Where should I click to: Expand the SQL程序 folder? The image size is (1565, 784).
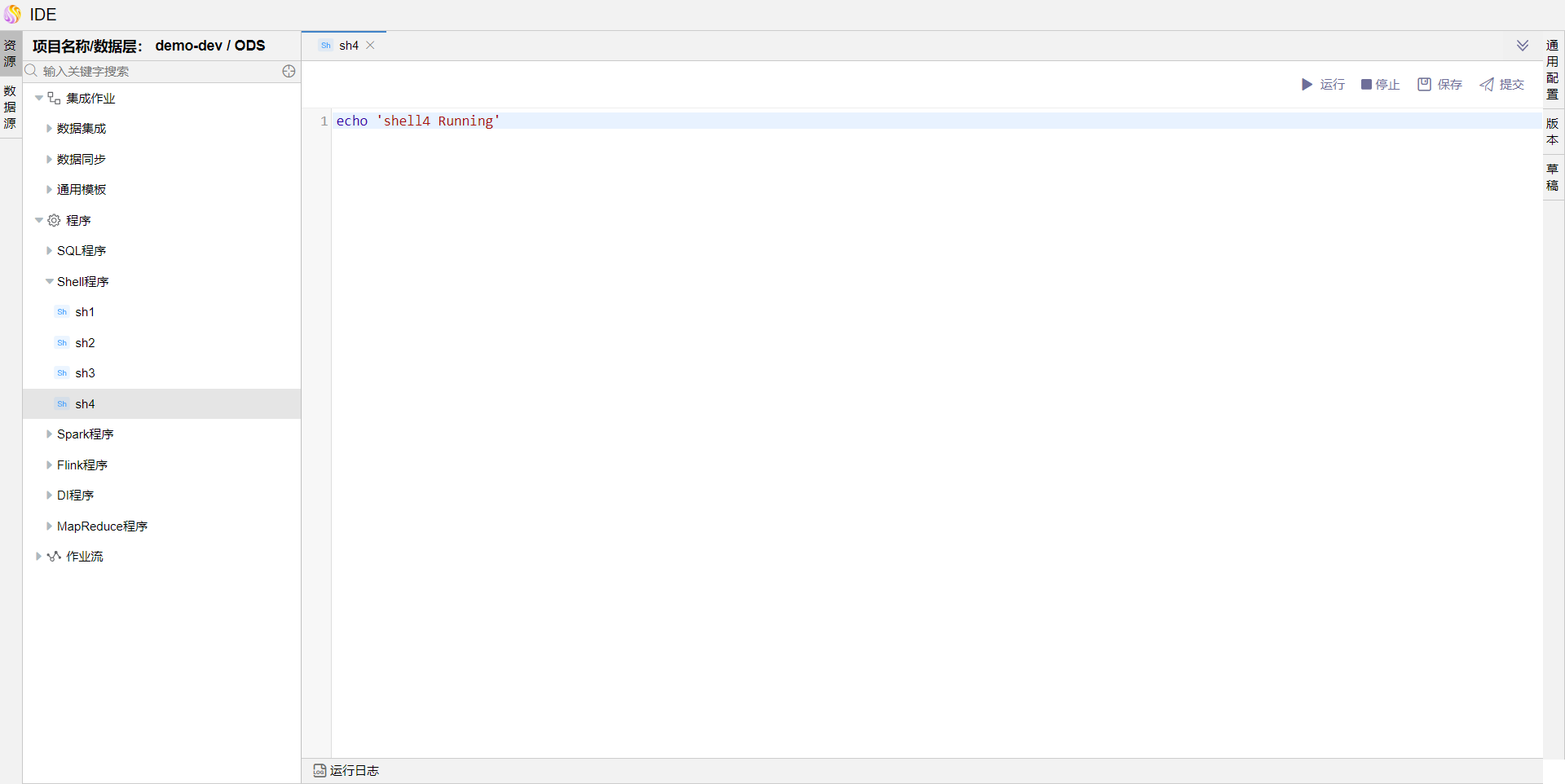pos(49,251)
